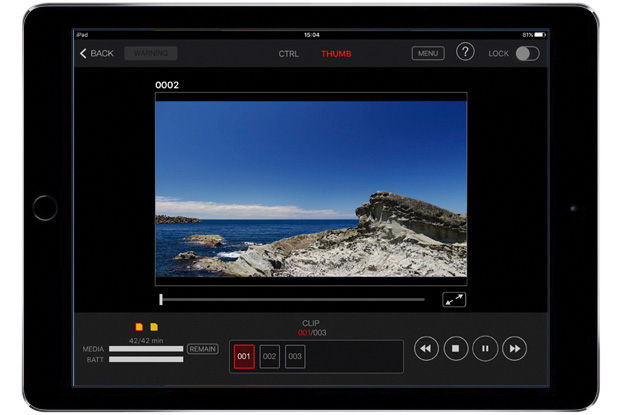Select clip thumbnail 003
The height and width of the screenshot is (415, 625).
(295, 356)
